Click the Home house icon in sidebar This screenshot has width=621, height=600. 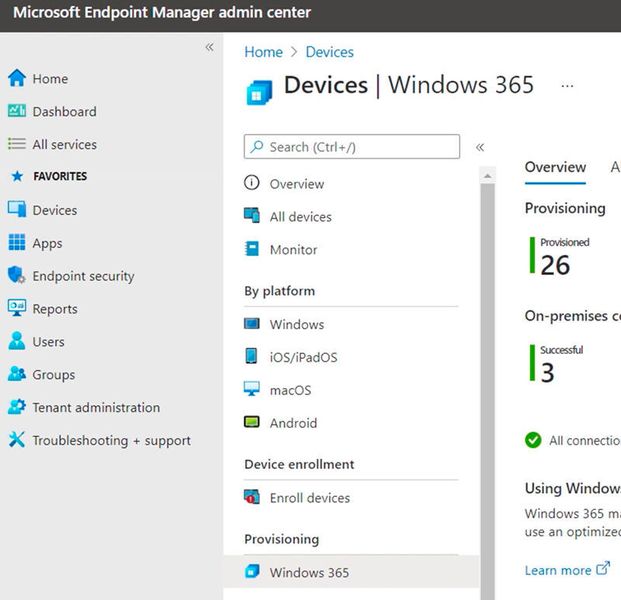[17, 78]
